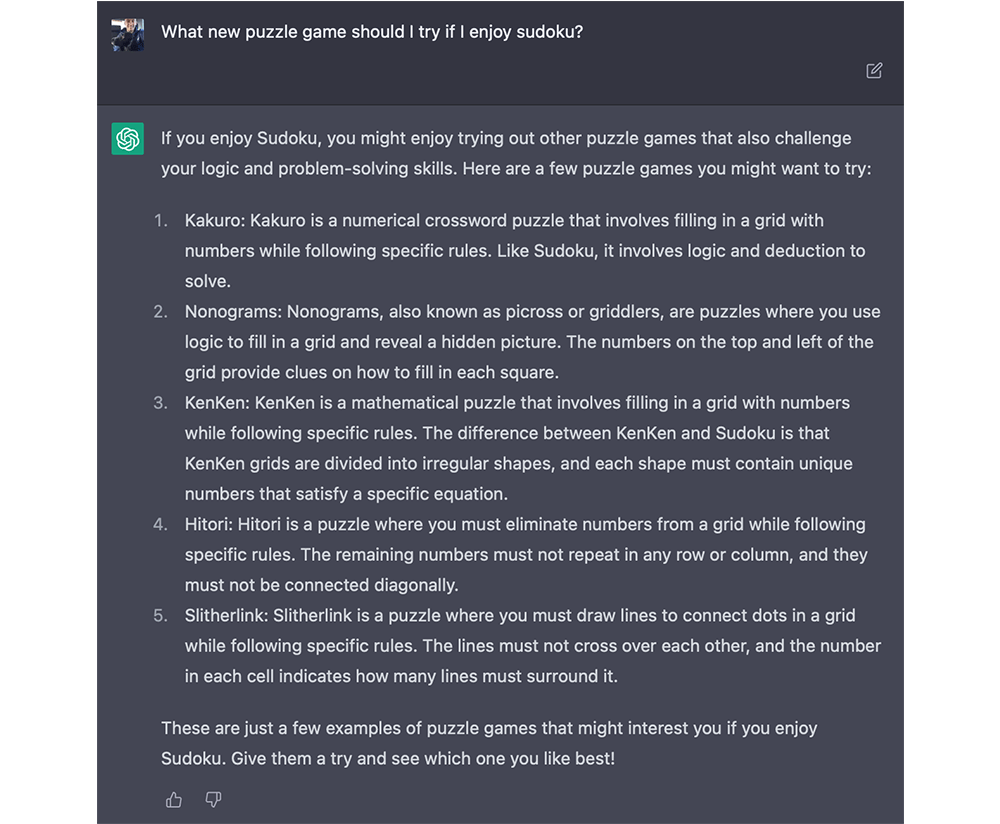Click the list number 4 marker
This screenshot has width=1000, height=824.
click(x=160, y=524)
